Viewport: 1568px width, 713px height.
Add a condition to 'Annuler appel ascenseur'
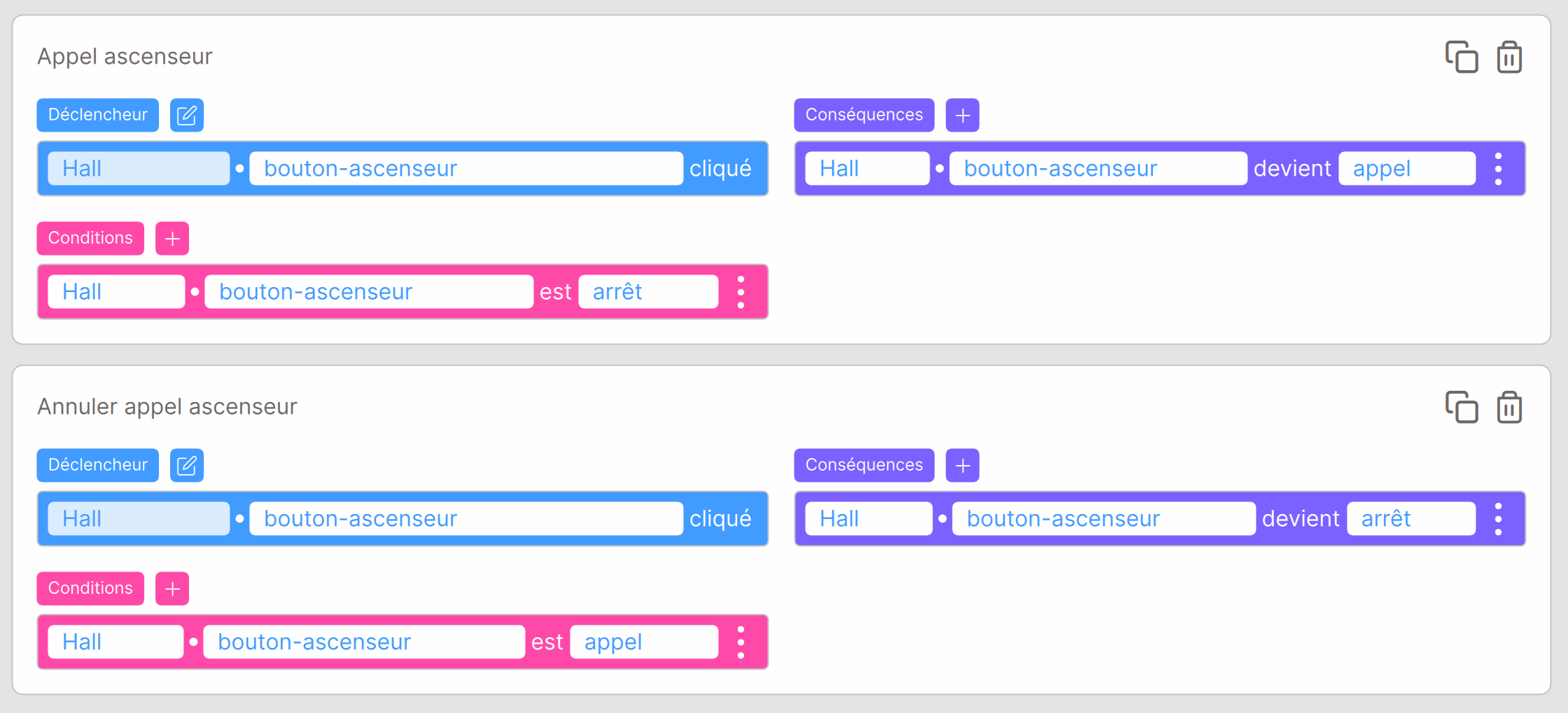click(172, 588)
